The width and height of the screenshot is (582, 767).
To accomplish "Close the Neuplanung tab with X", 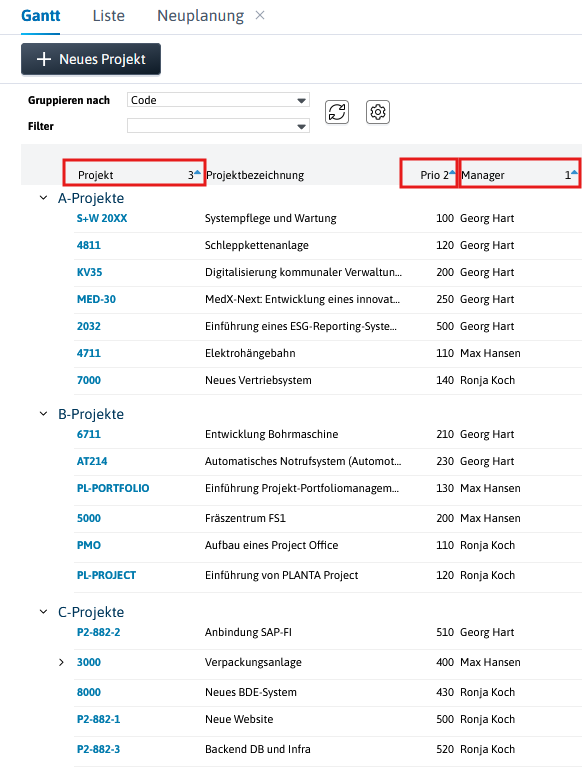I will [x=260, y=16].
